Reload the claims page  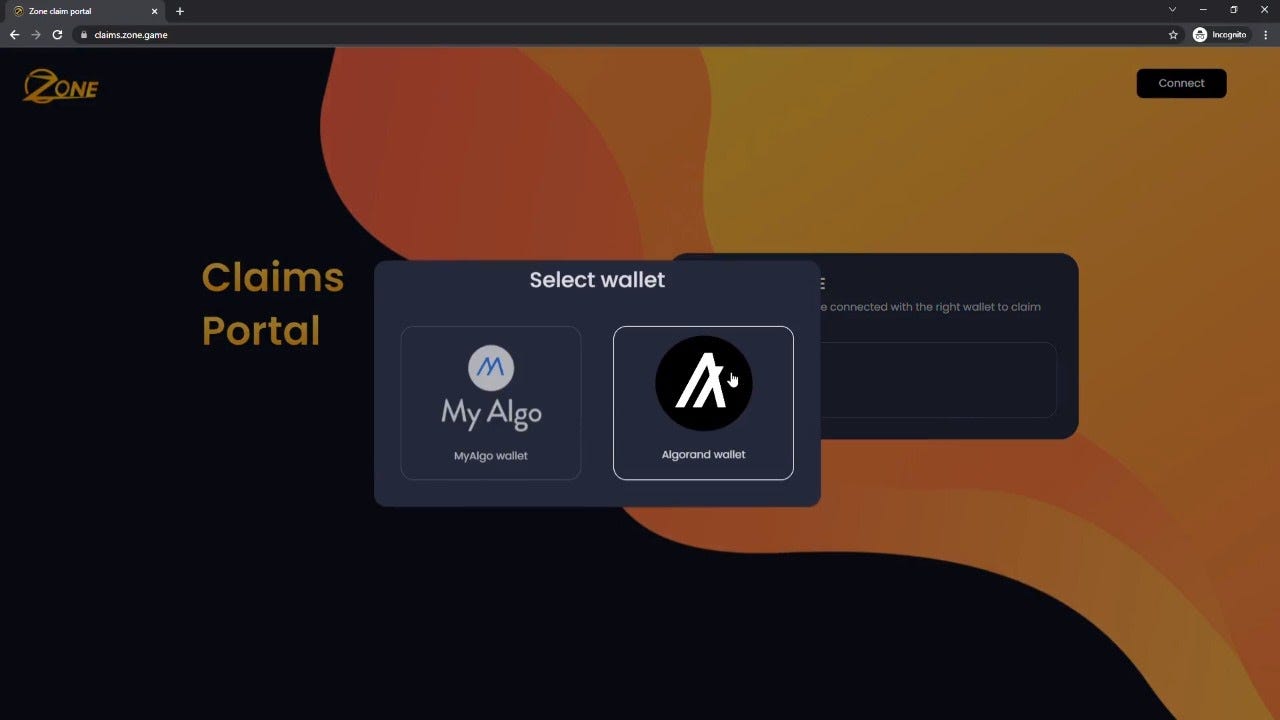click(58, 34)
